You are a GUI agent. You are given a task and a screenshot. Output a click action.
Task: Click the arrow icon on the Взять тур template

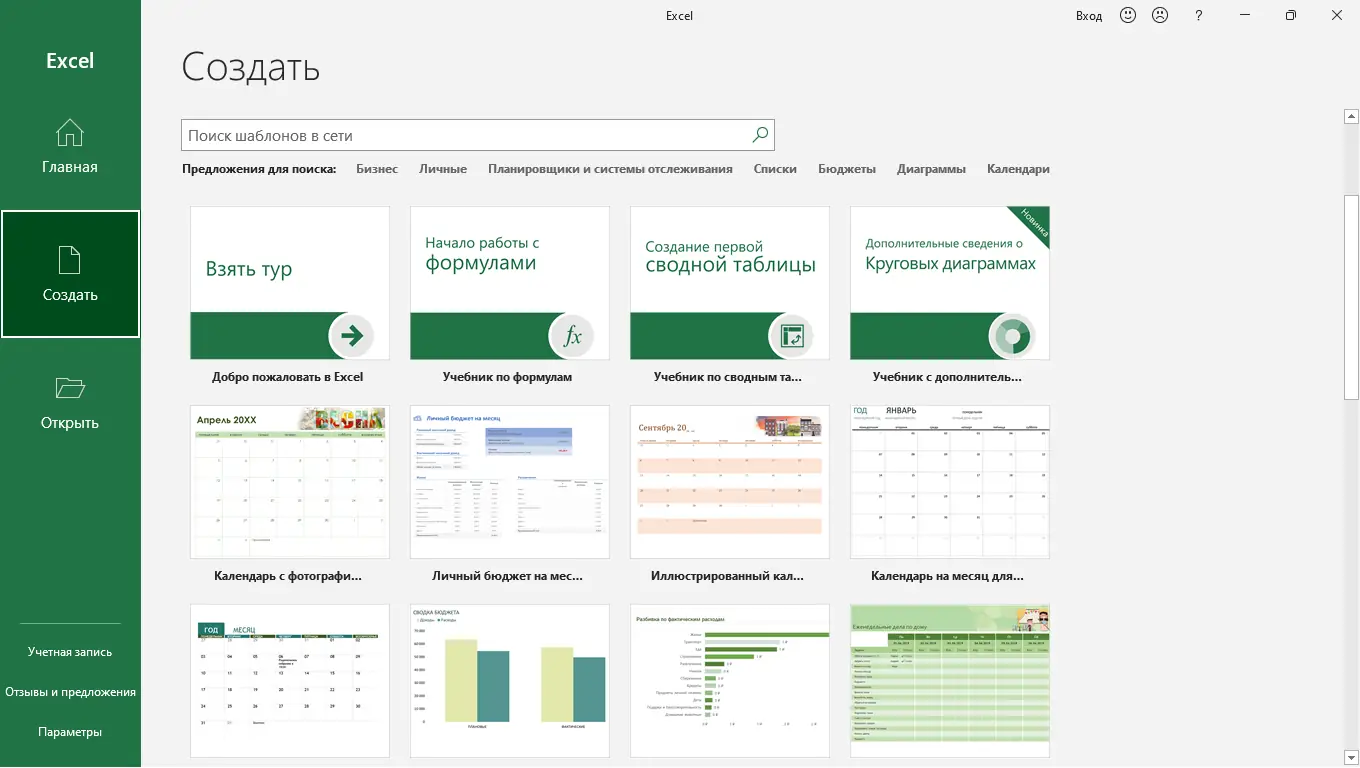pos(351,336)
